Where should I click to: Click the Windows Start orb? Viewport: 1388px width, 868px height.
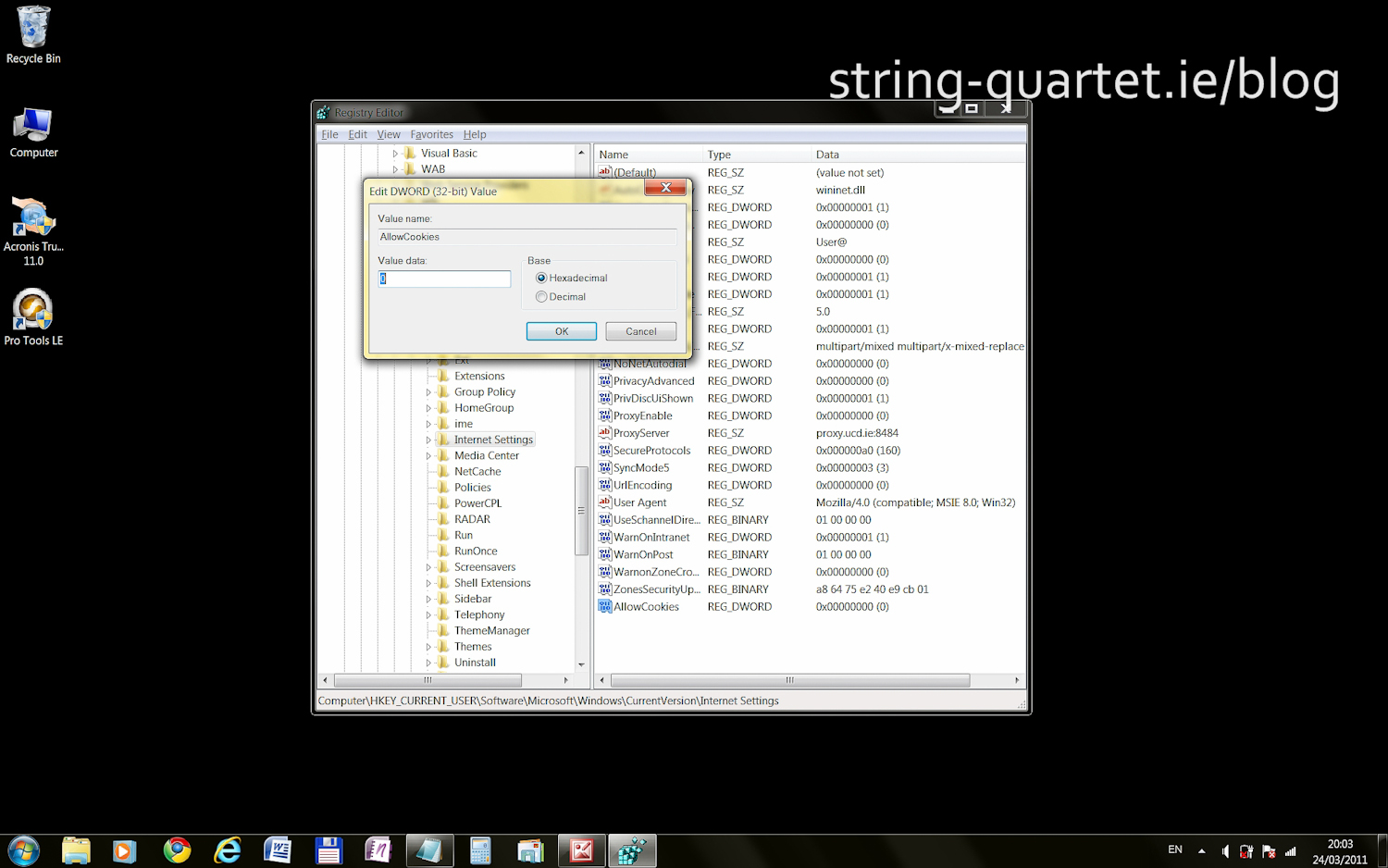click(x=24, y=850)
